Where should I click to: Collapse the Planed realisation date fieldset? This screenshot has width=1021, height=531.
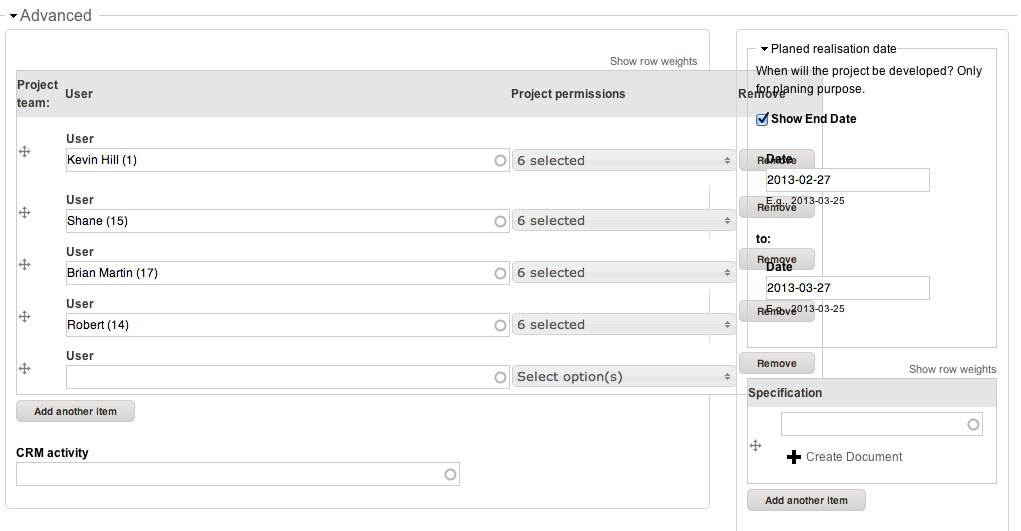[x=764, y=48]
